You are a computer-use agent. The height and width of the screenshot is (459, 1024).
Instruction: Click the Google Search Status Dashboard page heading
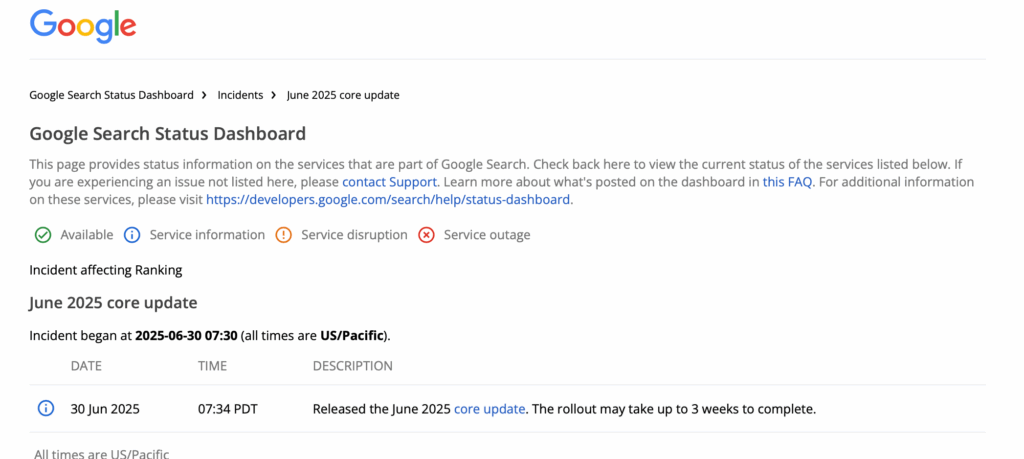click(168, 133)
